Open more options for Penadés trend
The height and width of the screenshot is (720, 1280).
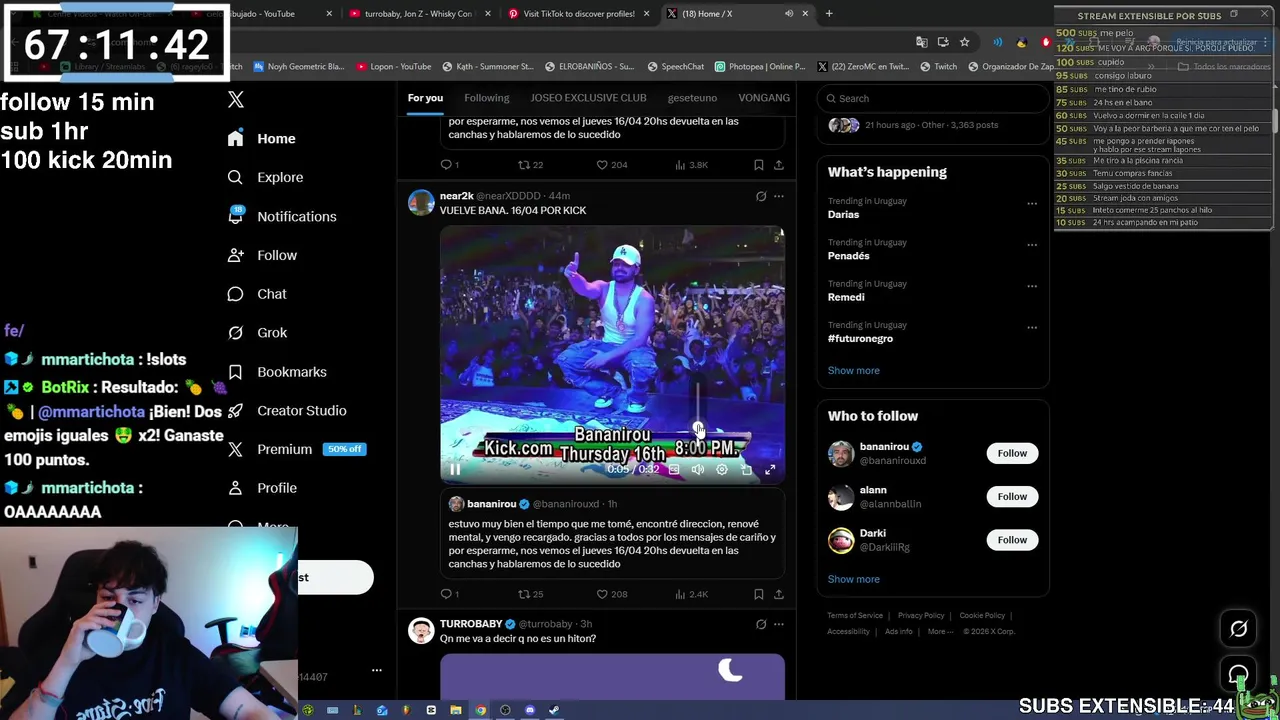1032,244
